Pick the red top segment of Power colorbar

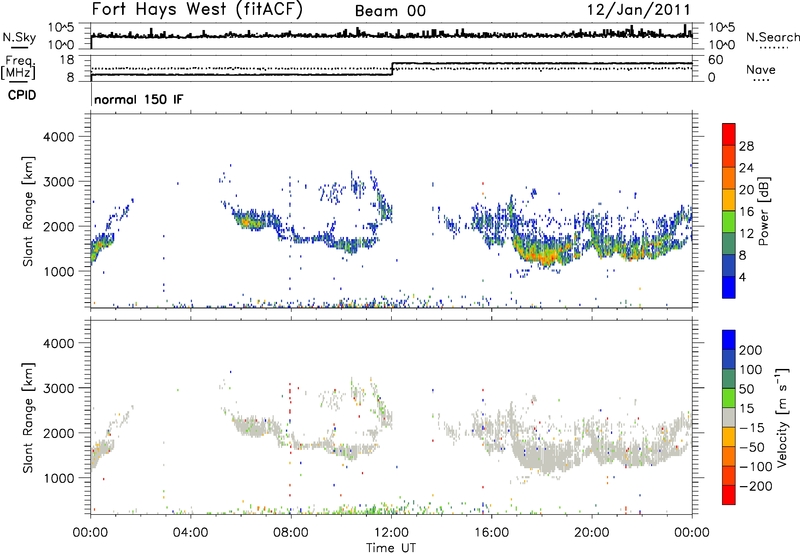pyautogui.click(x=729, y=134)
